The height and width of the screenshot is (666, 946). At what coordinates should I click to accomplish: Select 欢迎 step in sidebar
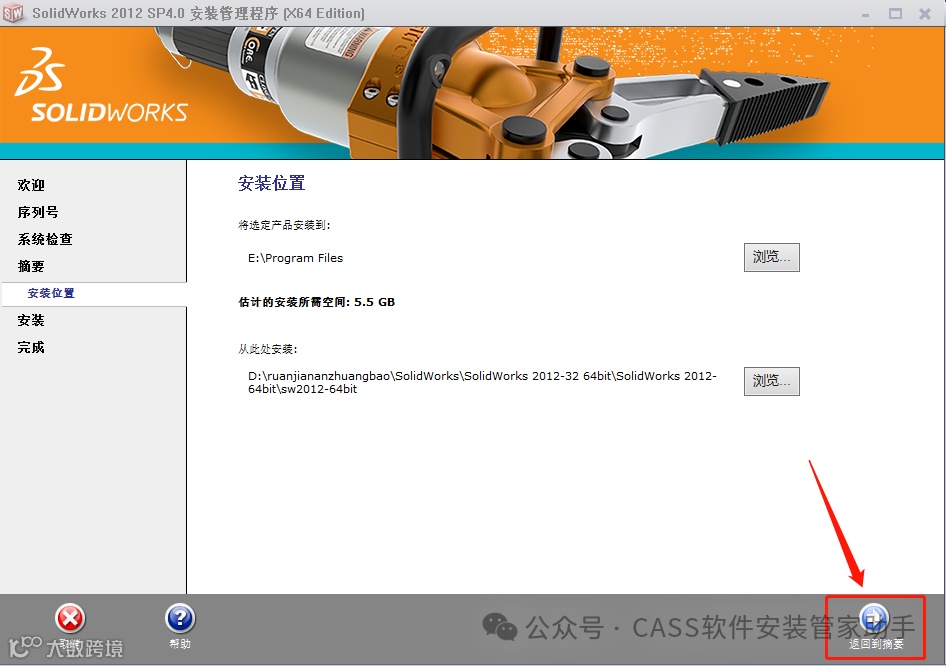pyautogui.click(x=31, y=185)
